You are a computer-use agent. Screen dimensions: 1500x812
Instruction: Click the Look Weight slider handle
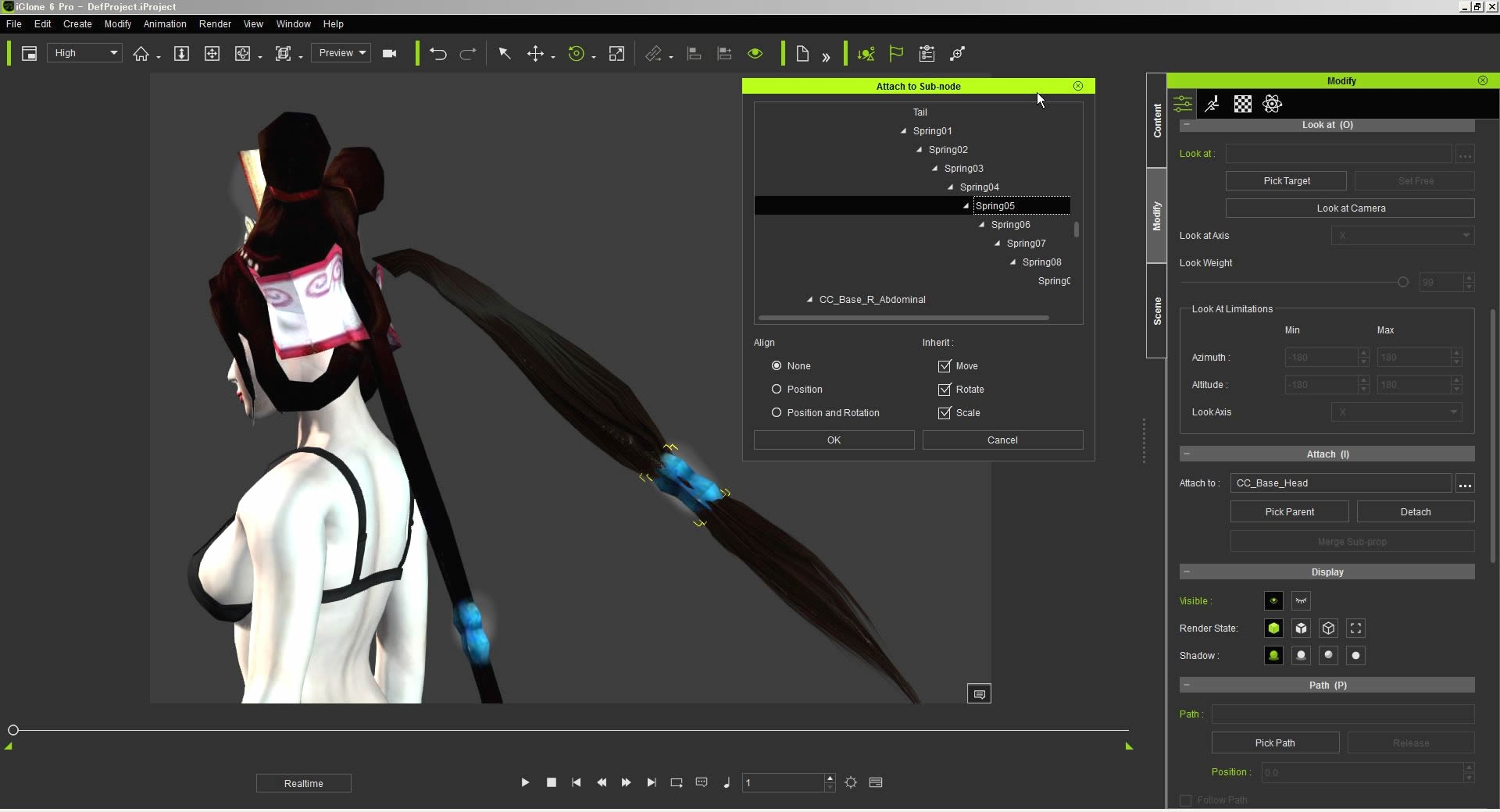pos(1402,282)
